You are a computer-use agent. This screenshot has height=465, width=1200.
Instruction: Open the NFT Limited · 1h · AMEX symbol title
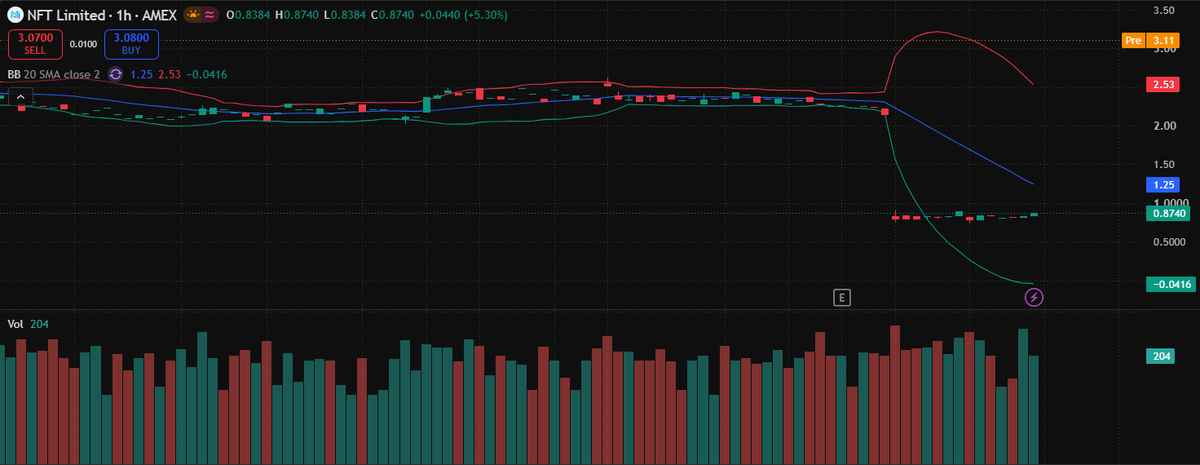[x=100, y=15]
